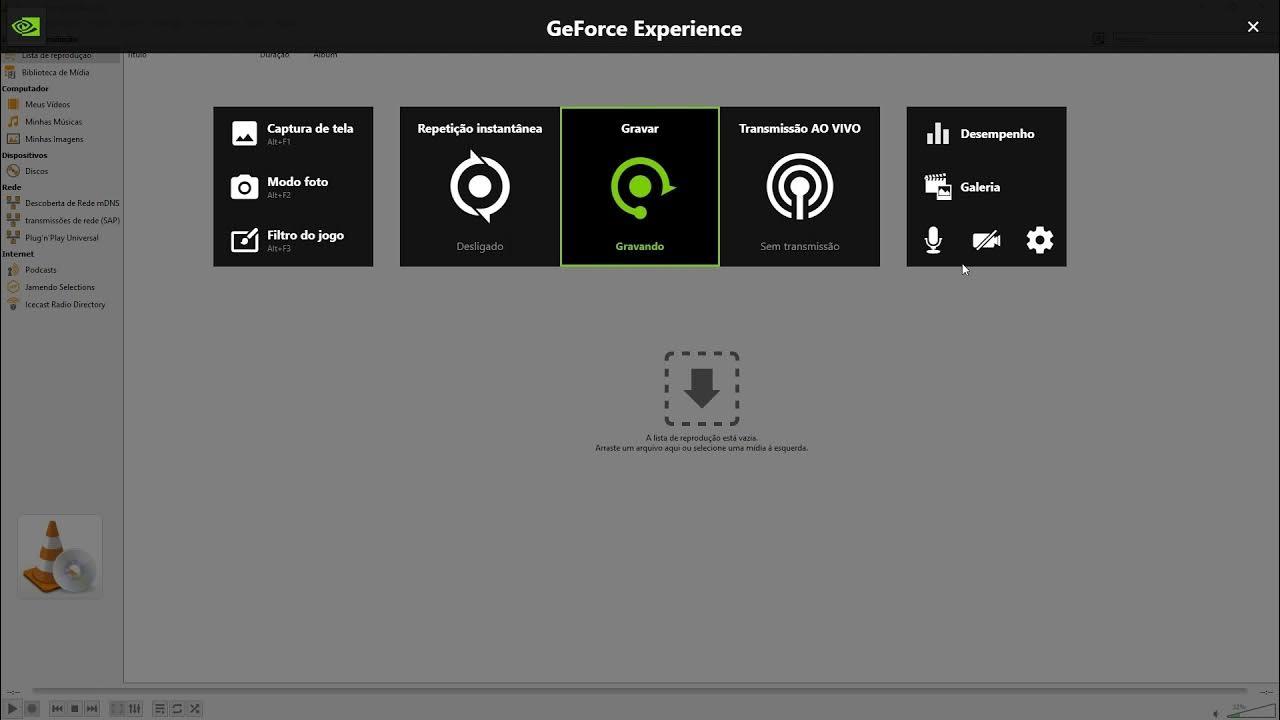The image size is (1280, 720).
Task: Click the NVIDIA logo icon
Action: [x=25, y=27]
